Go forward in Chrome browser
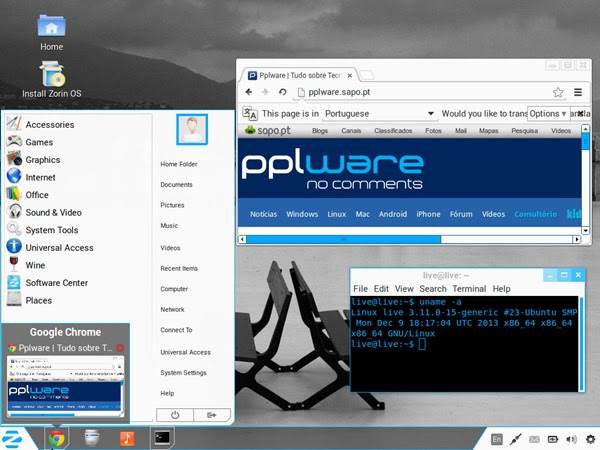Screen dimensions: 600x450 [x=265, y=92]
